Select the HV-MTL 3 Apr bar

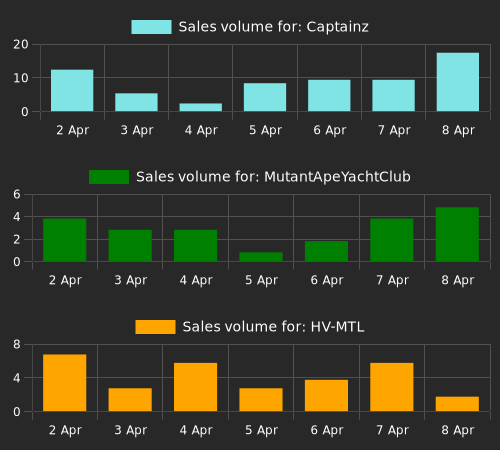coord(130,400)
